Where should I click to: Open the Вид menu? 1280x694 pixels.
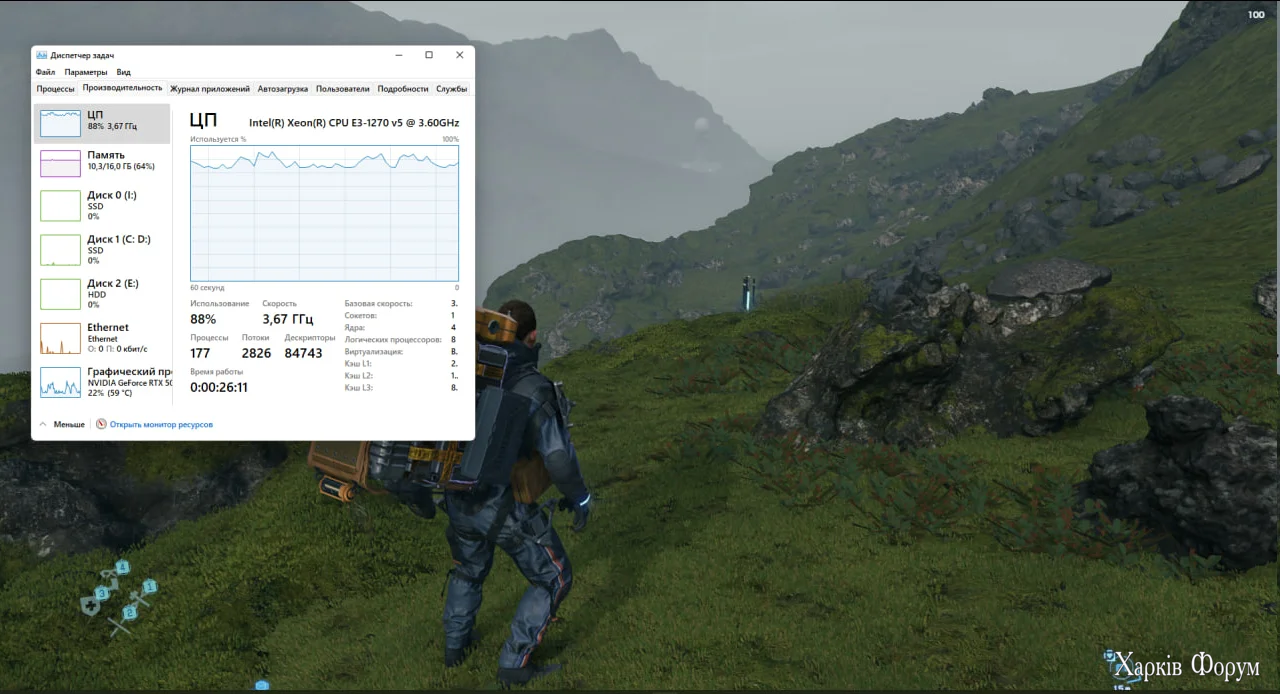coord(123,72)
